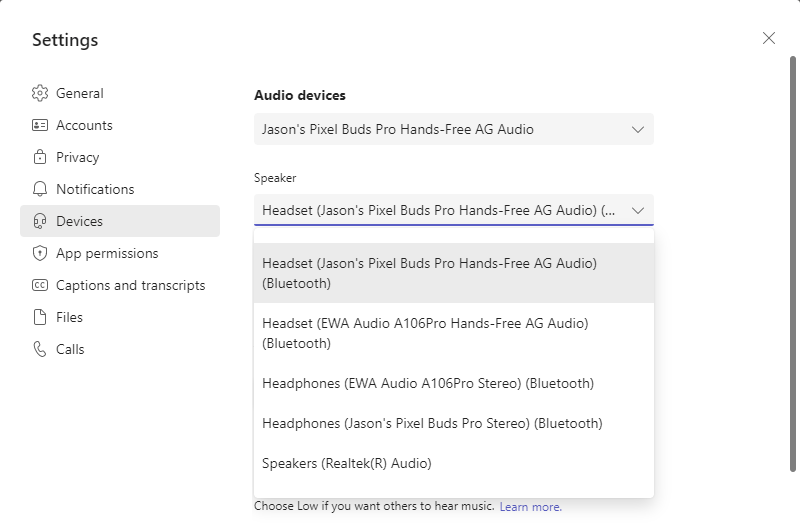Click the App permissions shield icon
This screenshot has height=523, width=800.
(40, 253)
